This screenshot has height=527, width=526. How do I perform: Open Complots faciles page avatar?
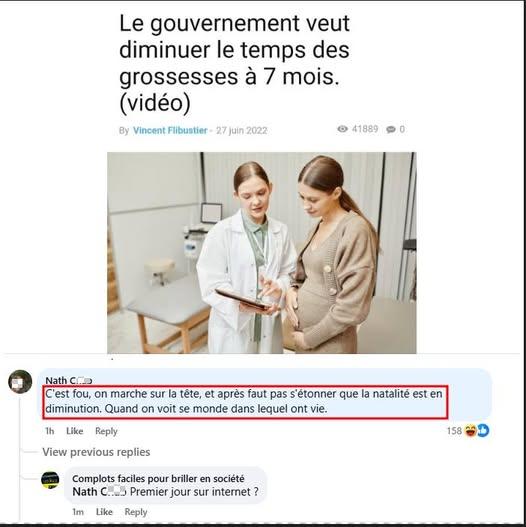point(50,480)
